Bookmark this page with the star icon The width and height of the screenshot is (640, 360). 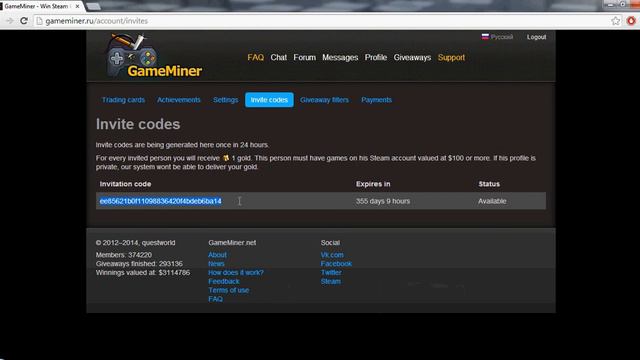(x=616, y=21)
